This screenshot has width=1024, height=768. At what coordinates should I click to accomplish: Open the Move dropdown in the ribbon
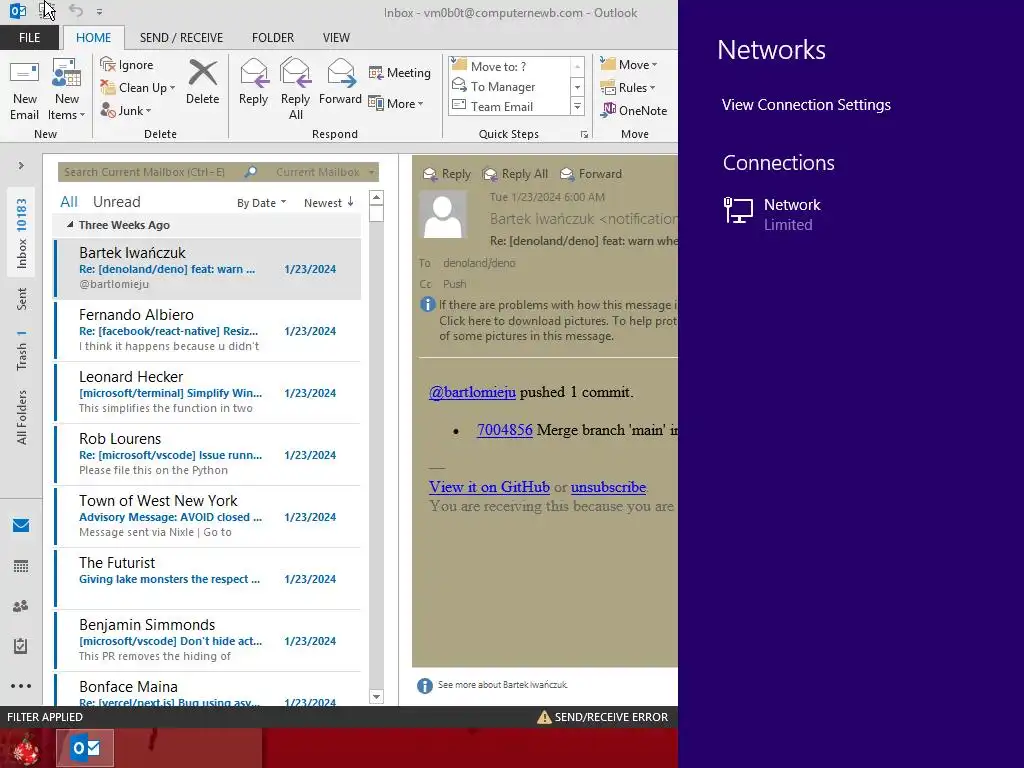point(629,65)
